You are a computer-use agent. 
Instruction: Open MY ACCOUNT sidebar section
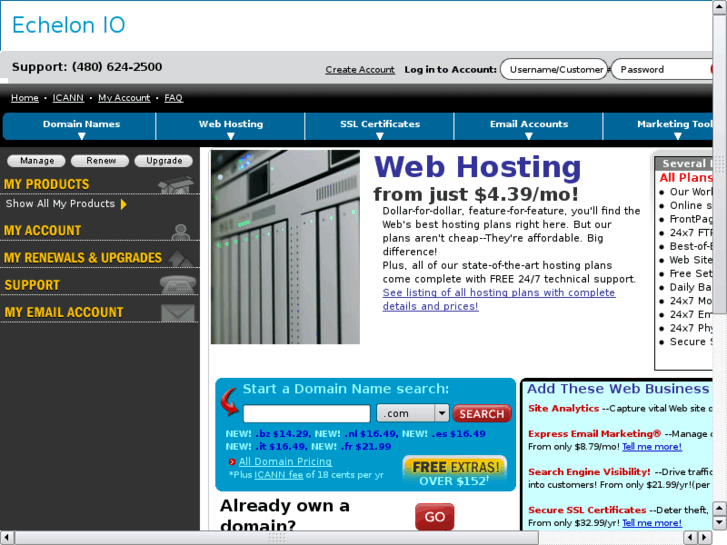pyautogui.click(x=42, y=231)
